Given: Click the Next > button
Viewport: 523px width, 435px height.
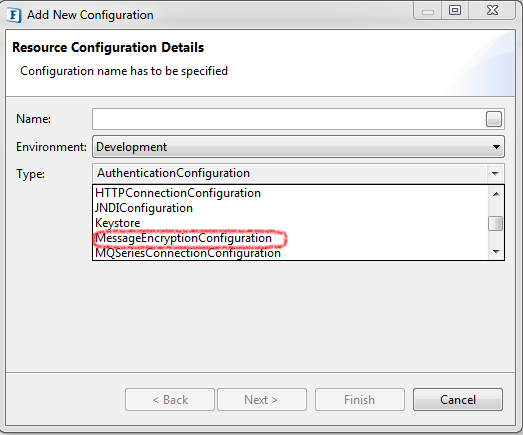Looking at the screenshot, I should (x=262, y=400).
